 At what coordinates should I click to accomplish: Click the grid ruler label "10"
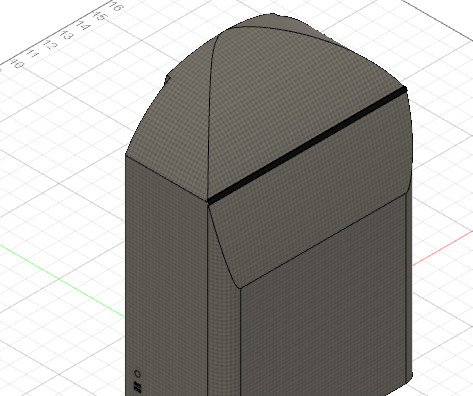point(17,63)
